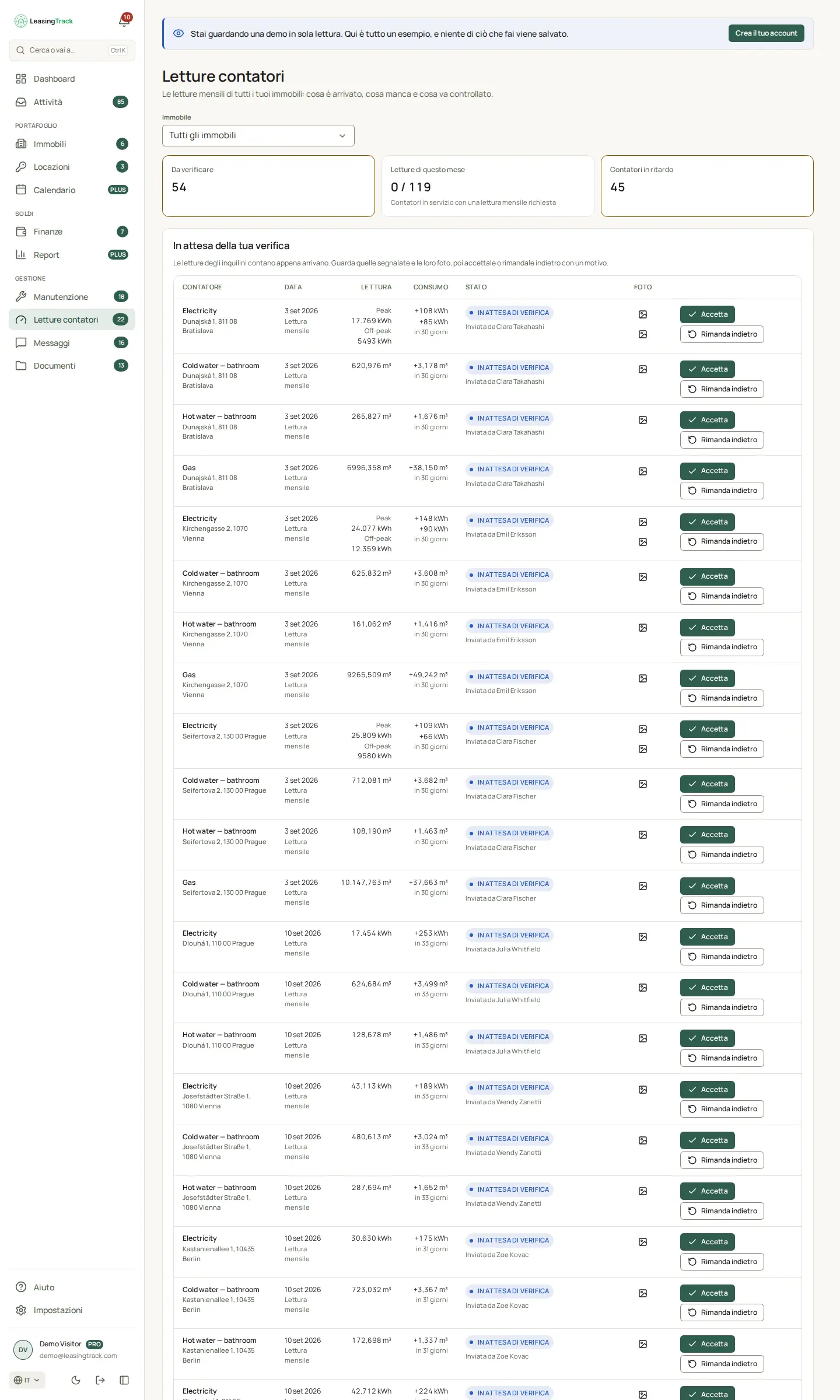Click Crea il tuo account button
840x1400 pixels.
[x=766, y=33]
